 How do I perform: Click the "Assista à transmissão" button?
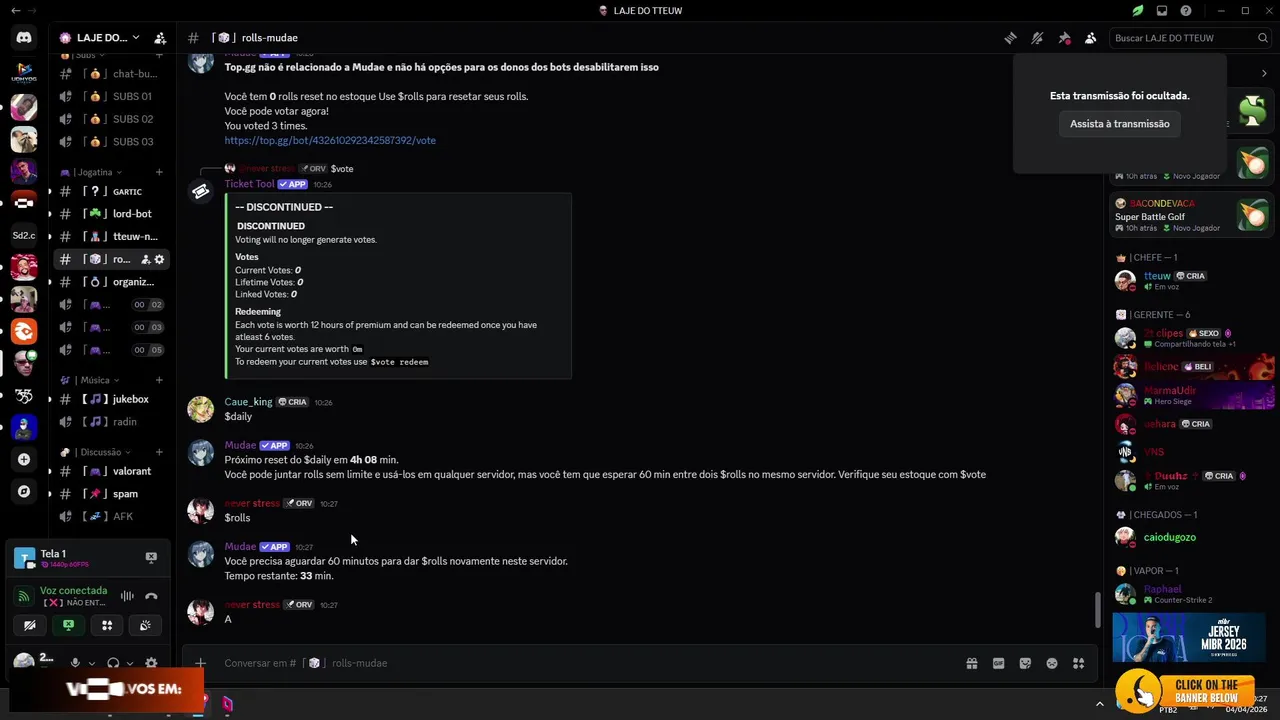point(1119,124)
